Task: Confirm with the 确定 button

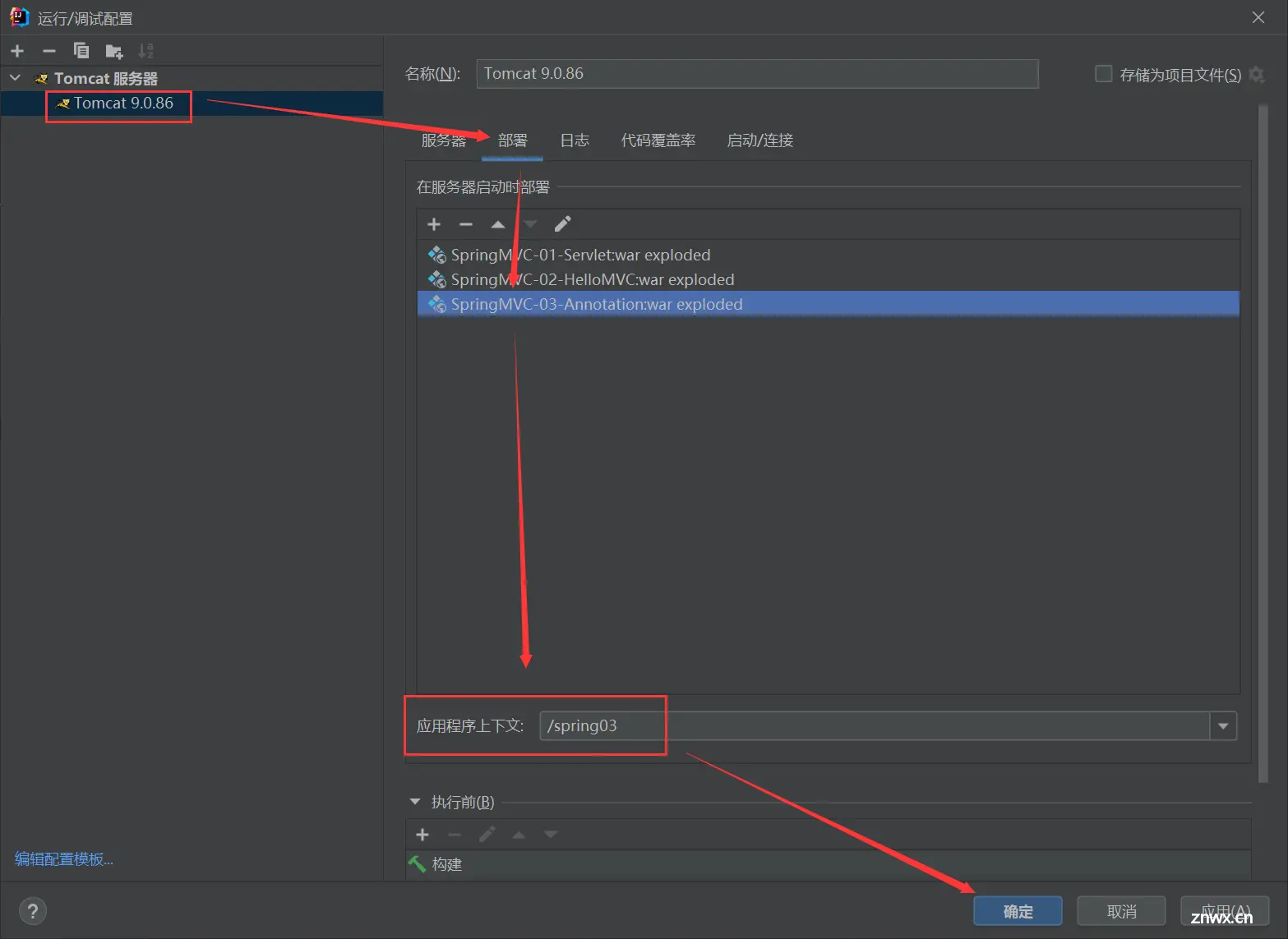Action: click(x=1018, y=911)
